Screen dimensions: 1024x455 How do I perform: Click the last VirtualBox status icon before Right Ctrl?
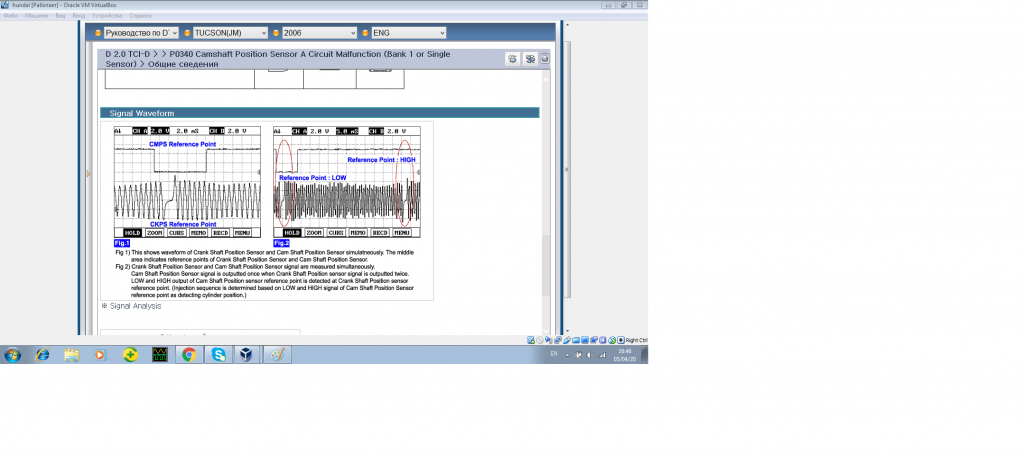coord(621,340)
